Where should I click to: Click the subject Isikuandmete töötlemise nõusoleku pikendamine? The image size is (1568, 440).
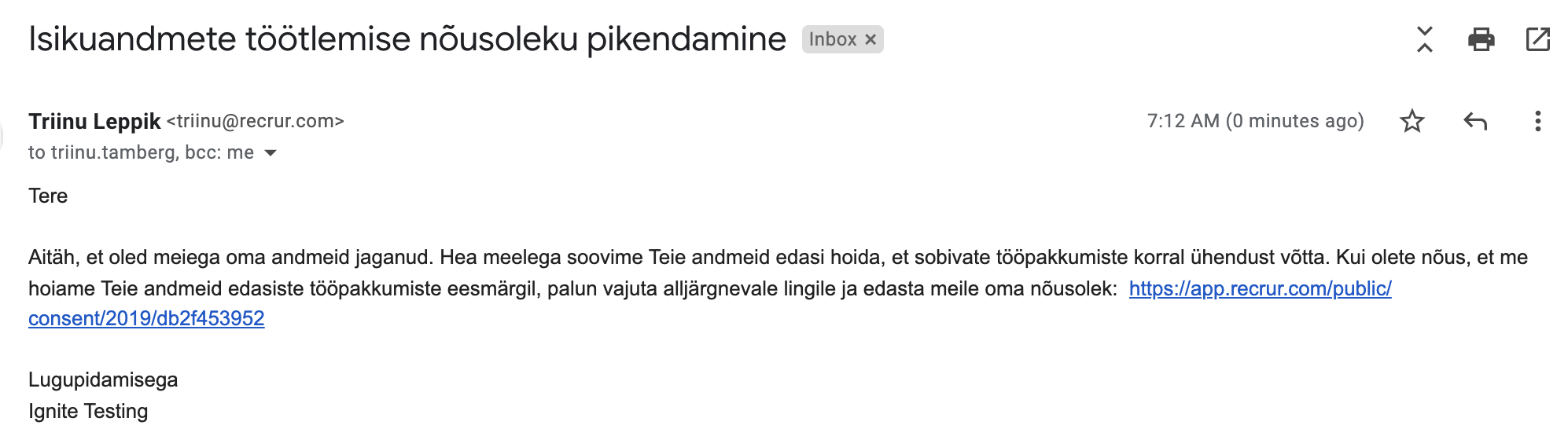(x=407, y=39)
